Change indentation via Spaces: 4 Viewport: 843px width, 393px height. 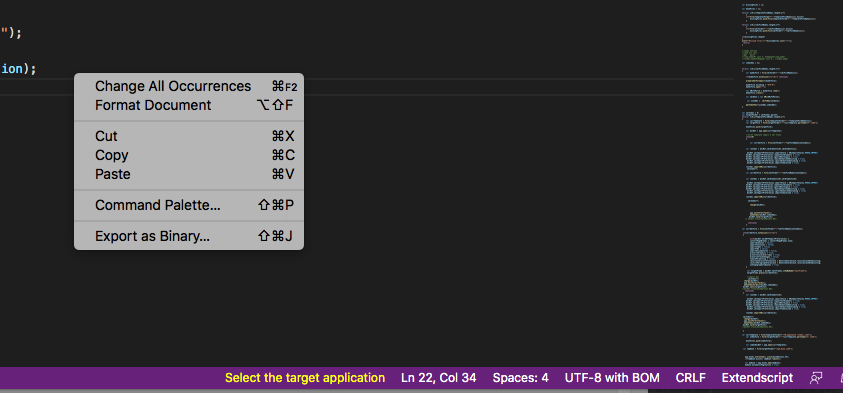pos(520,378)
